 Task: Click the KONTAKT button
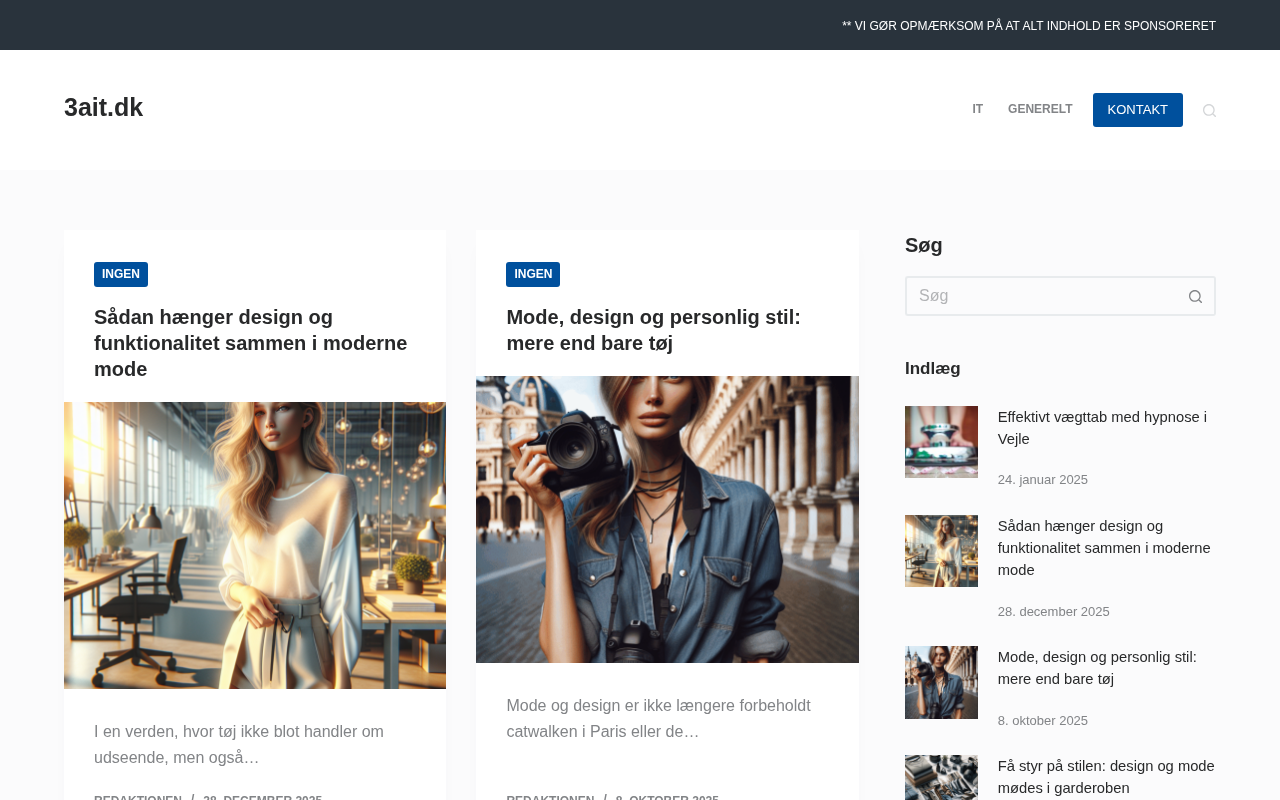(1138, 110)
